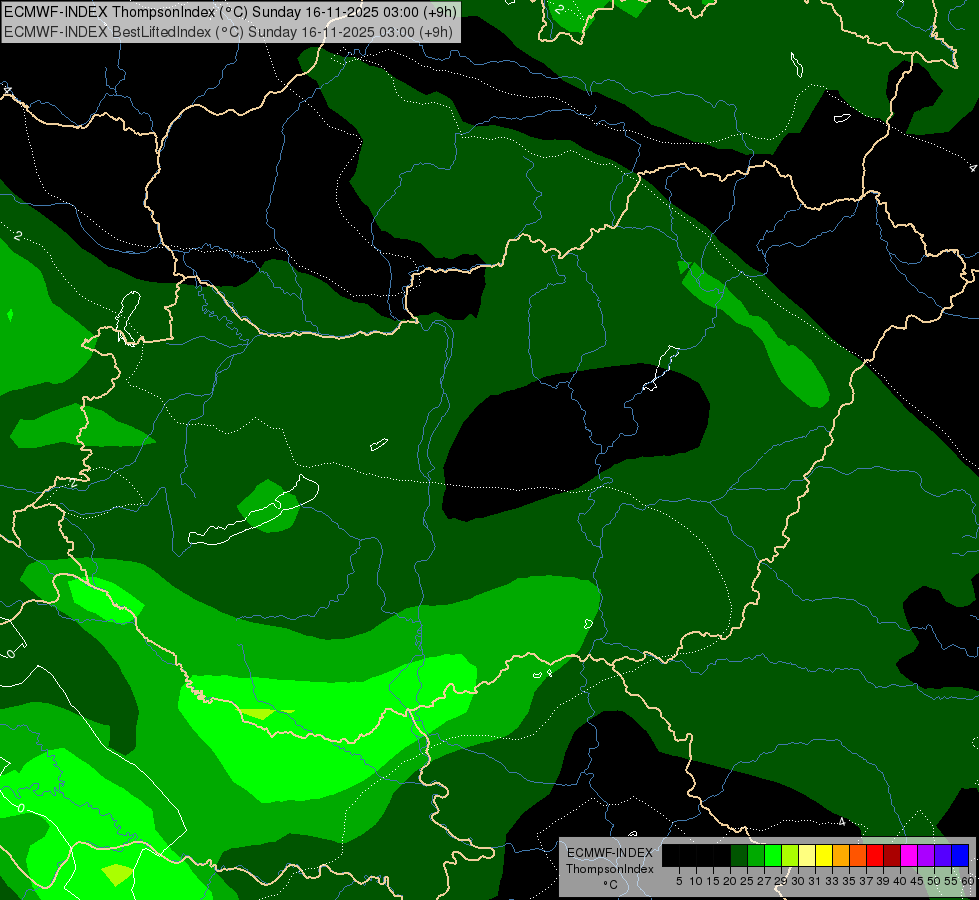This screenshot has width=979, height=900.
Task: Select the blue 55–60 legend swatch
Action: coord(960,856)
